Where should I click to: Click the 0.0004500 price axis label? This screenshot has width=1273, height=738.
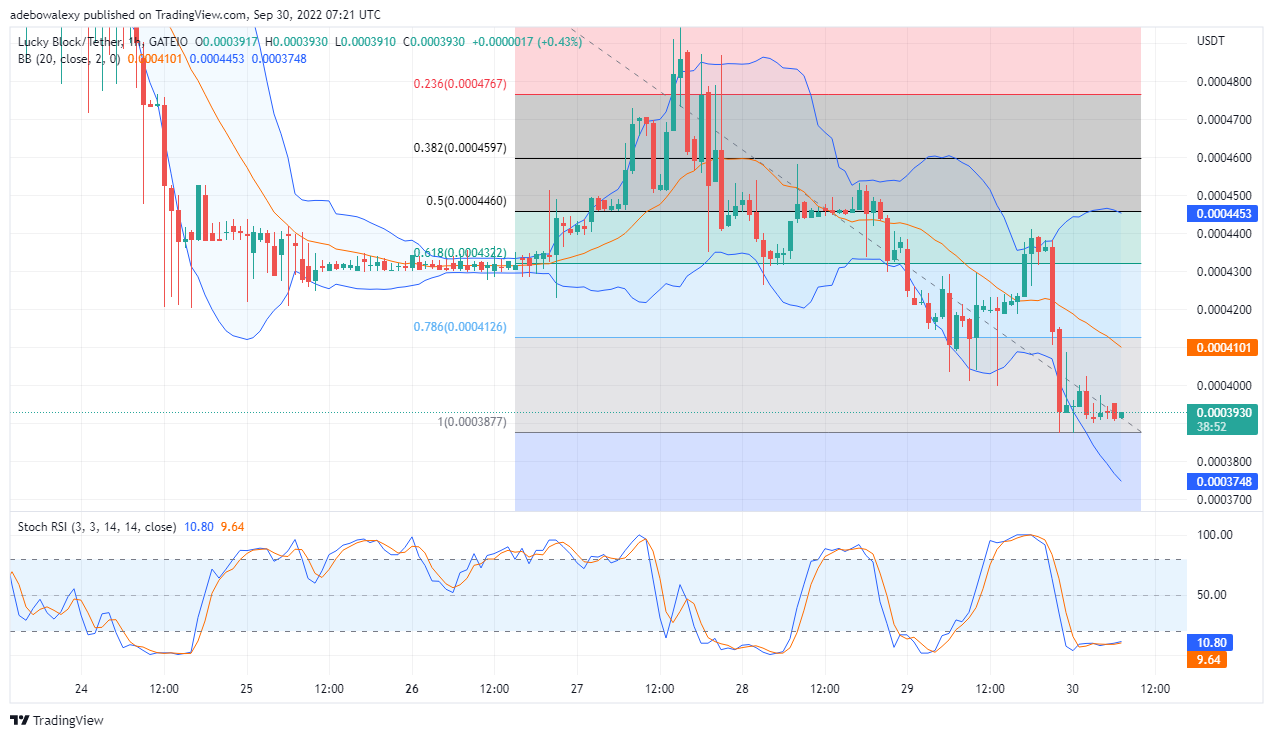[x=1224, y=196]
